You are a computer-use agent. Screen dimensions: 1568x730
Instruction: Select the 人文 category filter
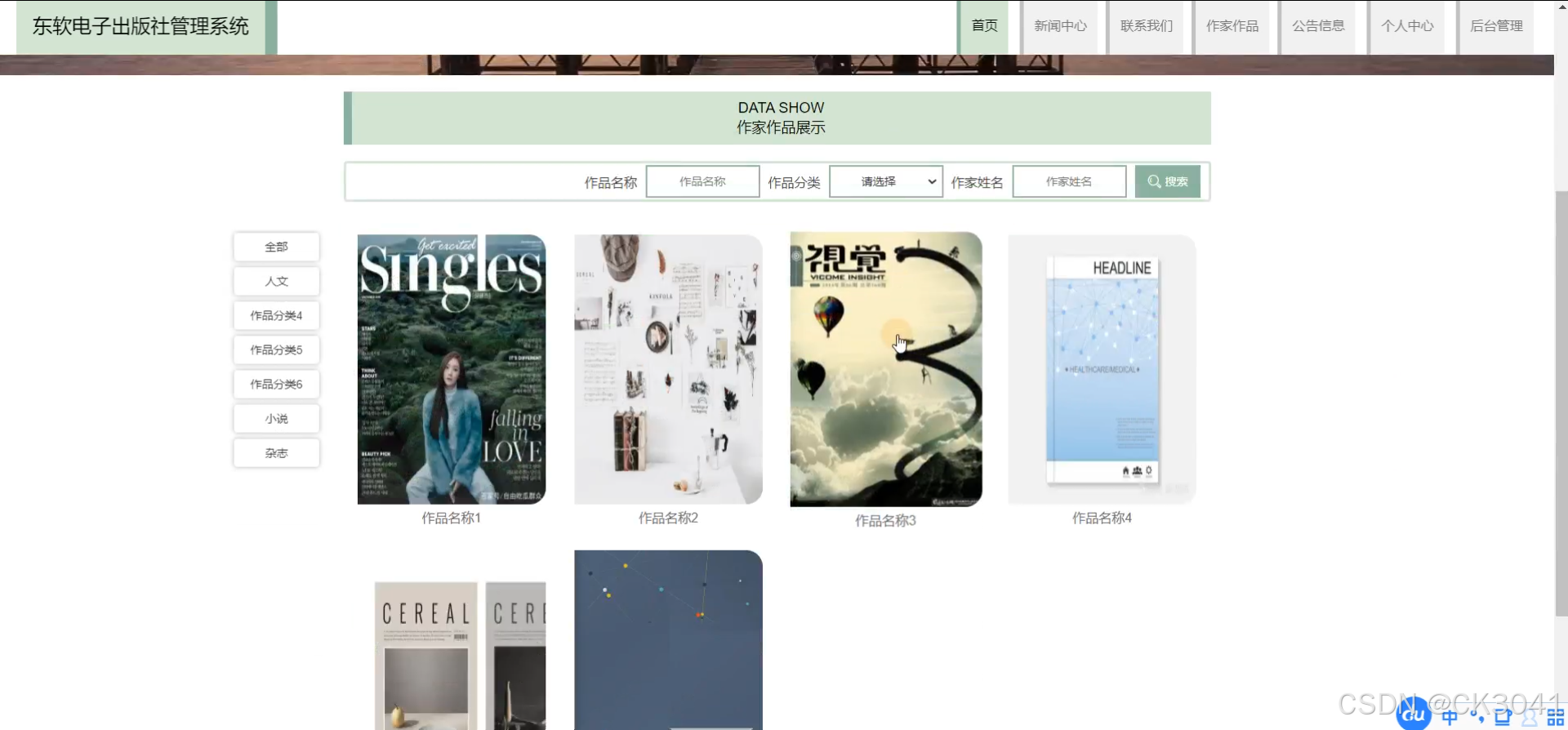[x=276, y=281]
